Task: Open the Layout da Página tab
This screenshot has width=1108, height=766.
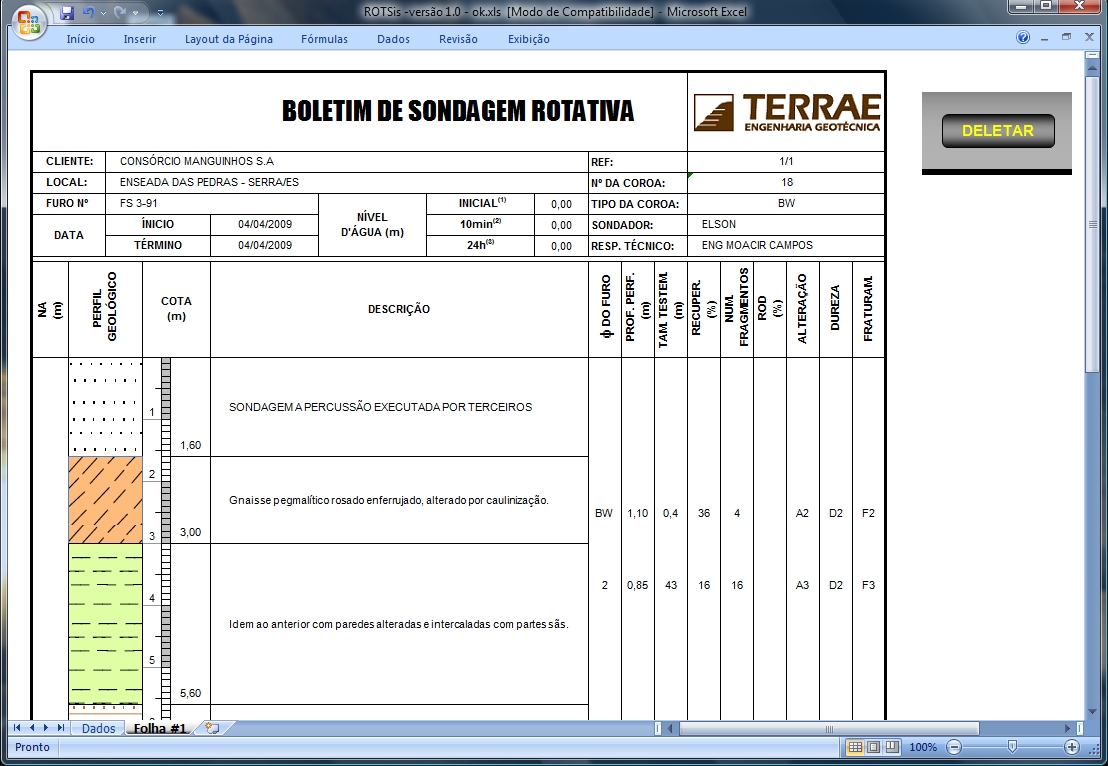Action: pos(229,39)
